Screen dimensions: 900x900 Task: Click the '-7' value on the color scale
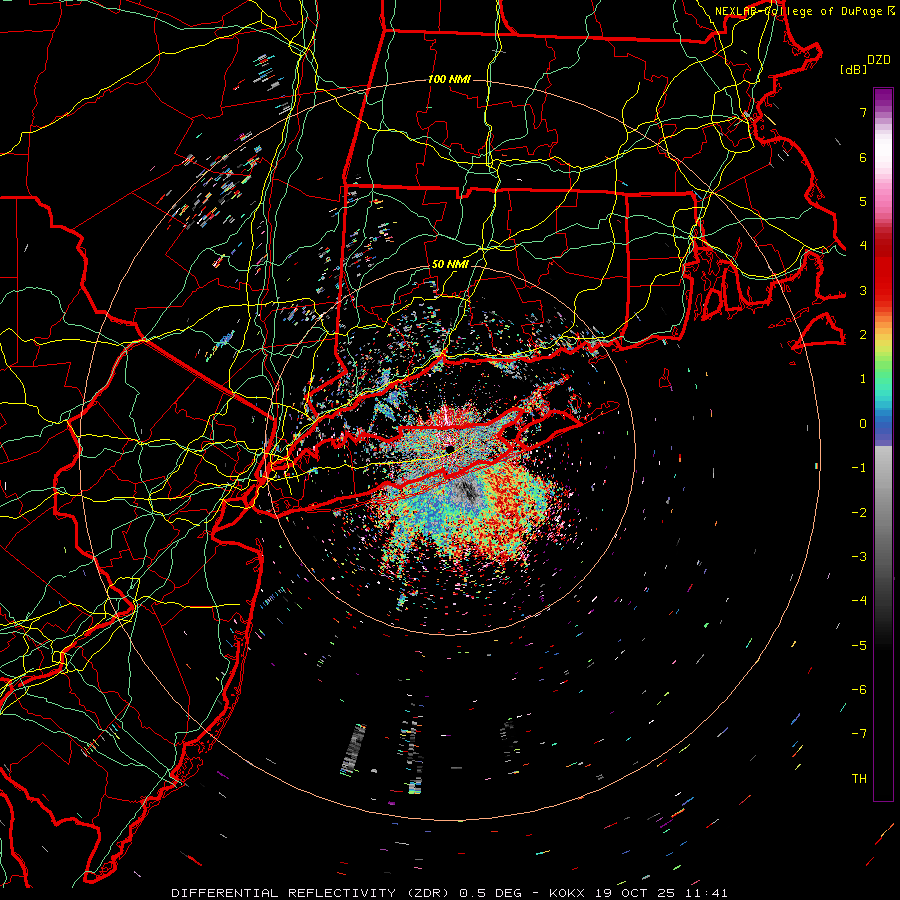pyautogui.click(x=859, y=734)
